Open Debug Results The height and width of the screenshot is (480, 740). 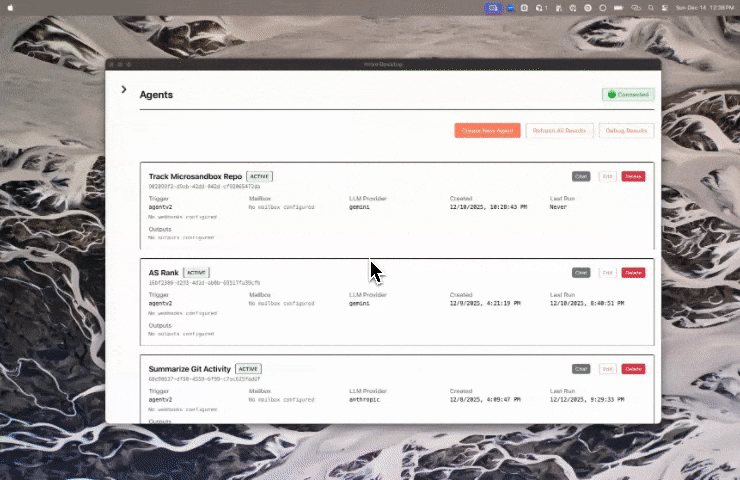[x=627, y=130]
